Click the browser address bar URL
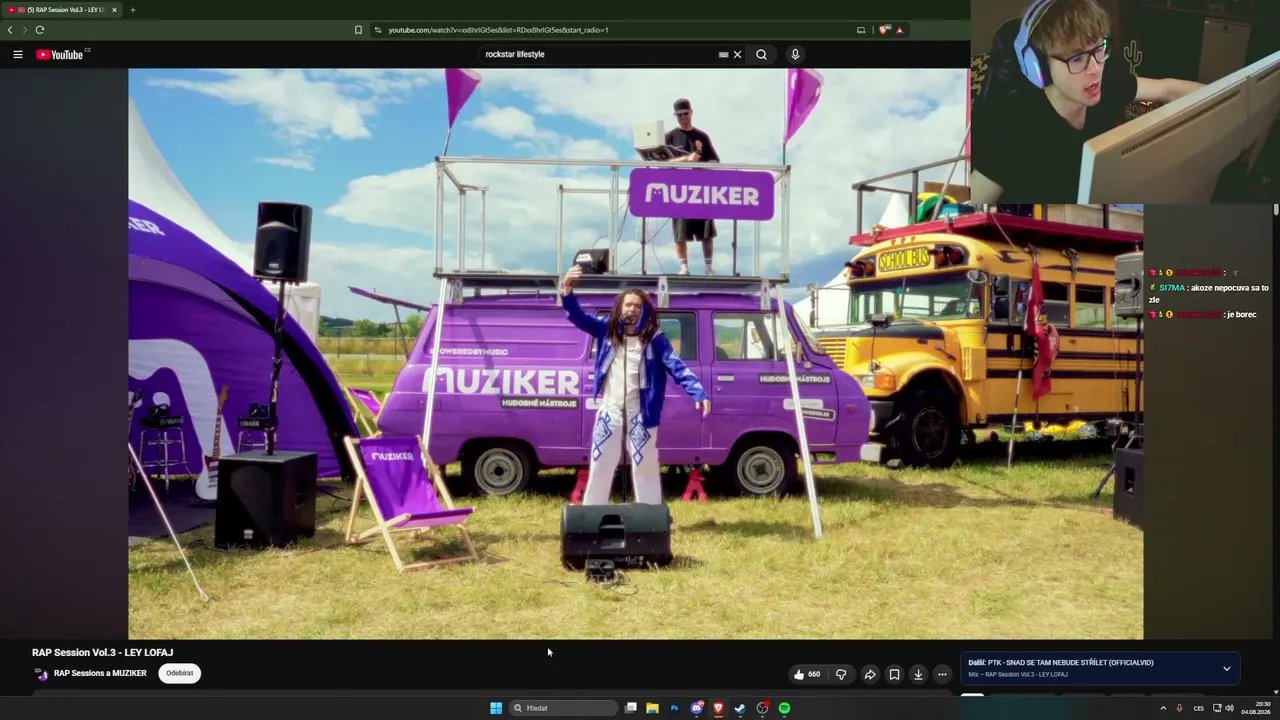 (498, 30)
